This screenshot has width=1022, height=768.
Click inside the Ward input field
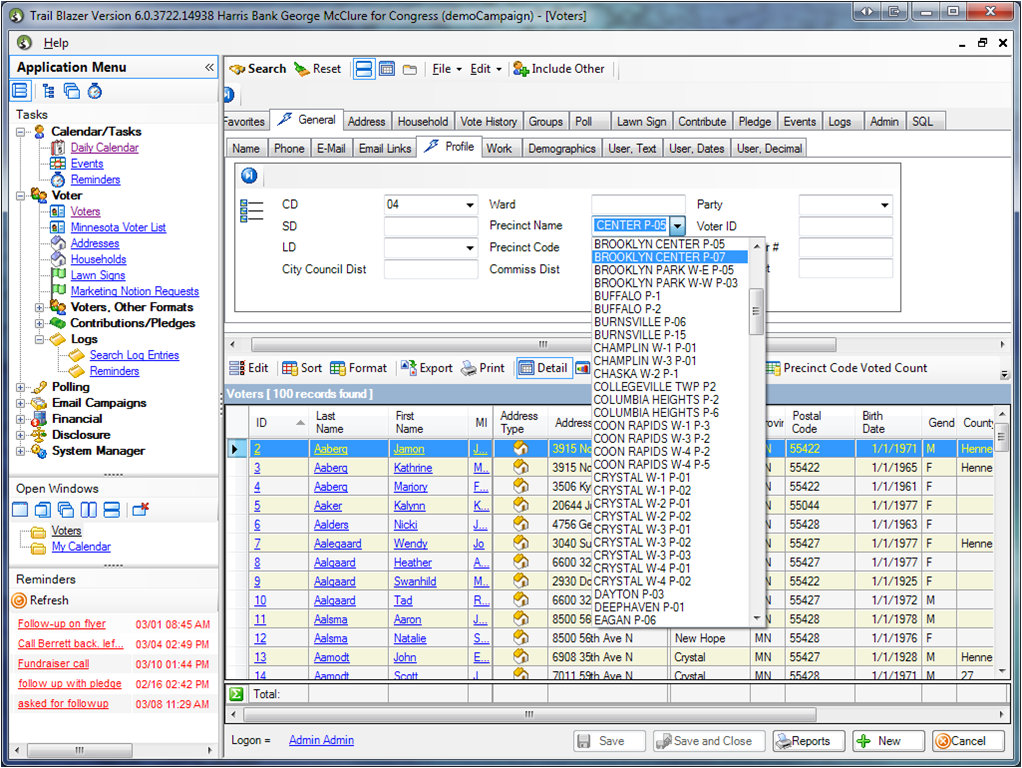point(637,204)
